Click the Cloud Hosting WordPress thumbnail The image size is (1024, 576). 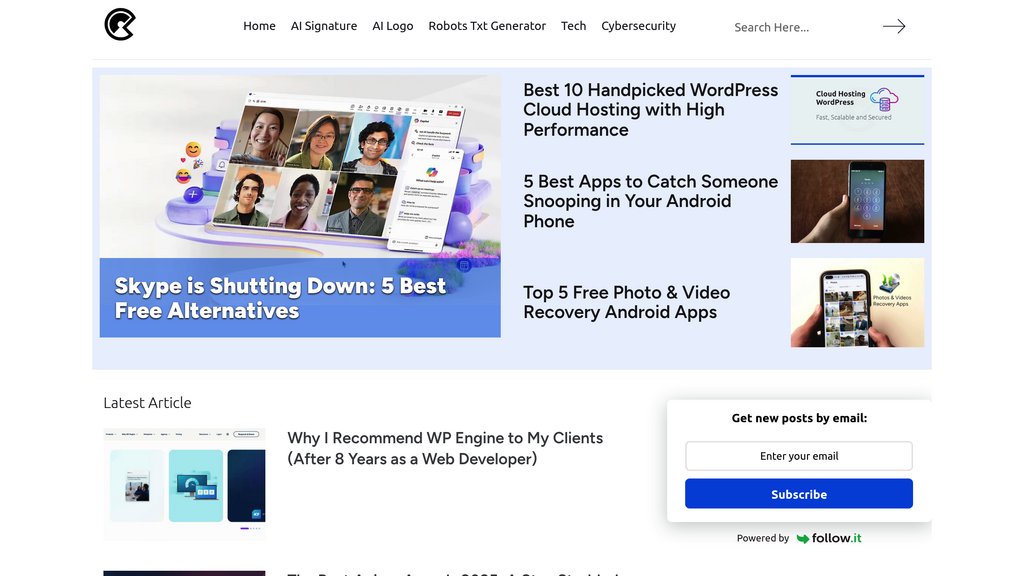[x=857, y=110]
